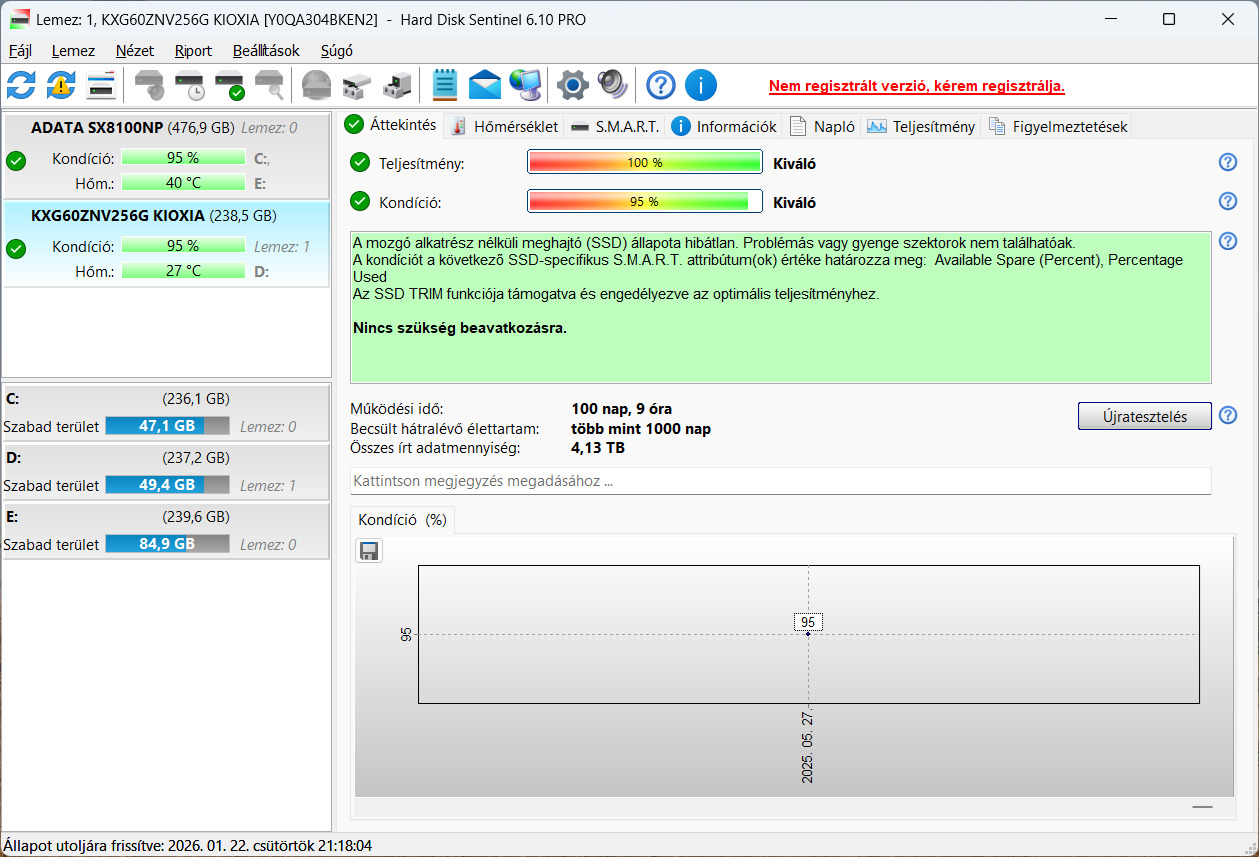This screenshot has width=1259, height=857.
Task: Click the '100 nap, 9 óra' operating time value
Action: pos(621,408)
